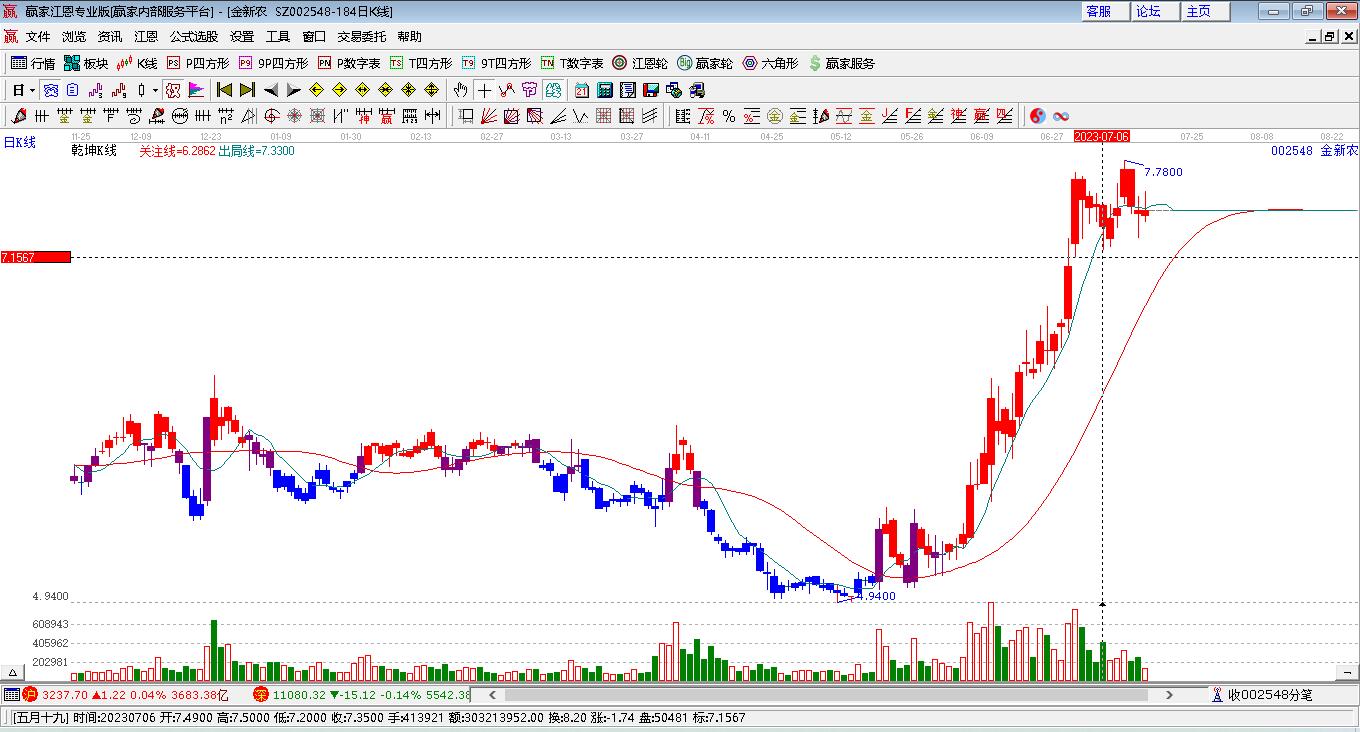Screen dimensions: 1360x732
Task: Select the 2023-07-06 date marker
Action: 1101,136
